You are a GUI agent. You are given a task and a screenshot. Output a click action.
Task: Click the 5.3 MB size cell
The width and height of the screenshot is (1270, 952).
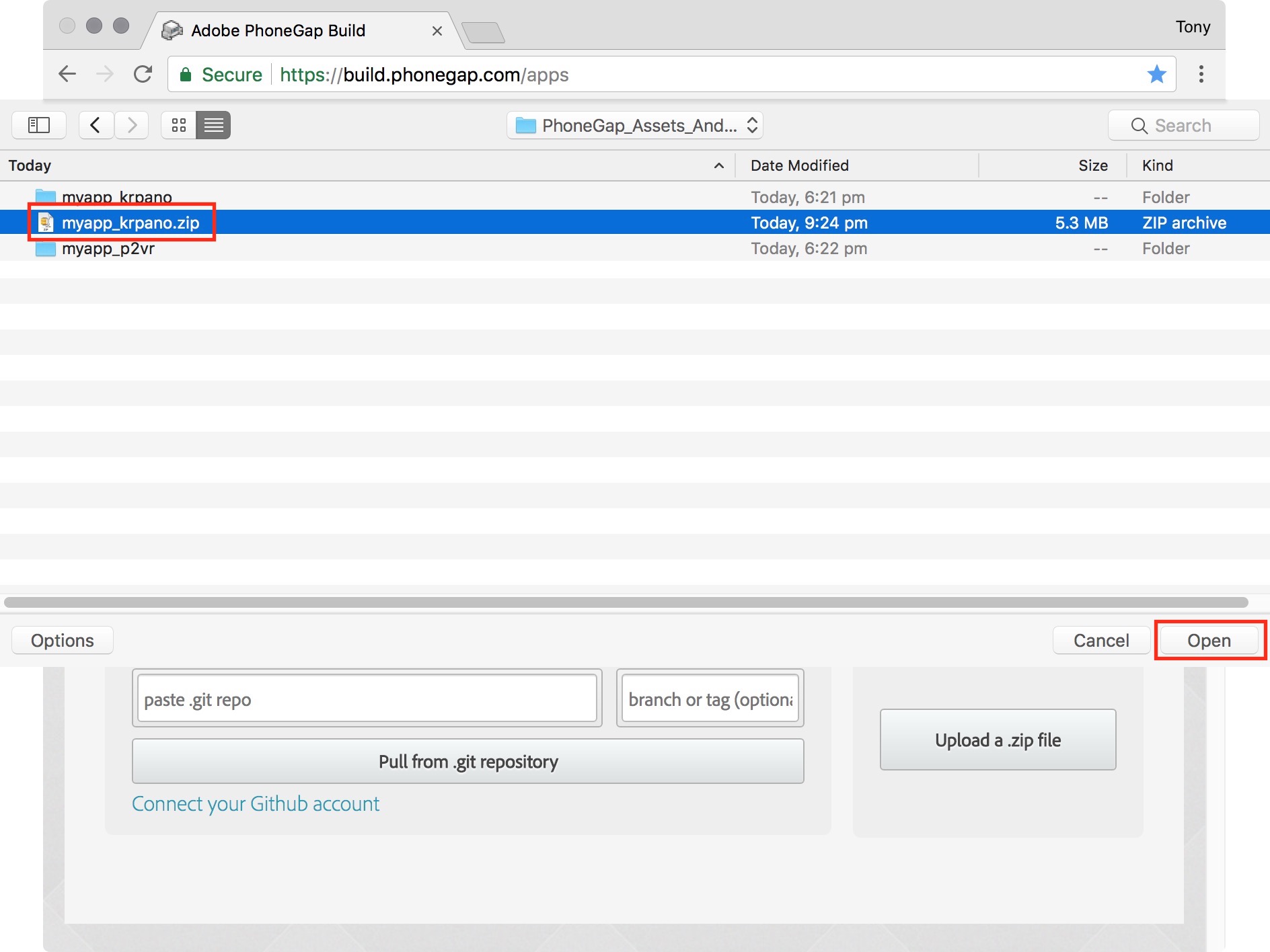pyautogui.click(x=1081, y=223)
